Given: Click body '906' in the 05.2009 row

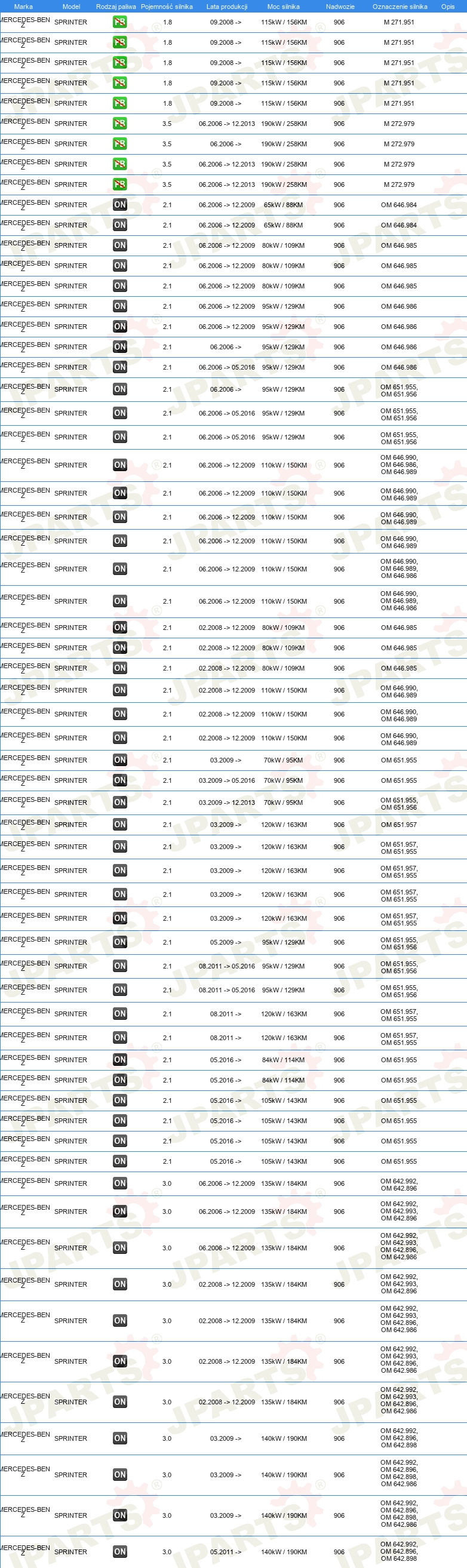Looking at the screenshot, I should pyautogui.click(x=339, y=942).
